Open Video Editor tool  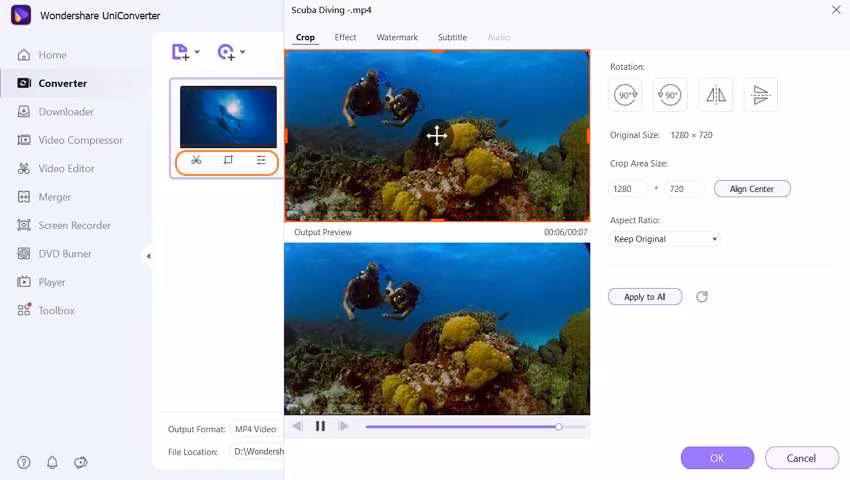tap(56, 169)
